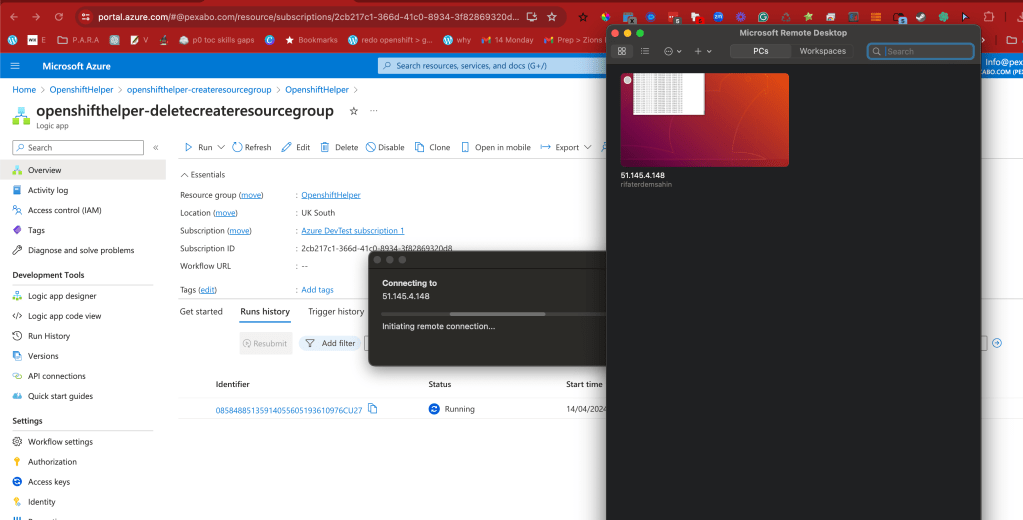Switch Remote Desktop to list view
The image size is (1023, 520).
pos(645,51)
